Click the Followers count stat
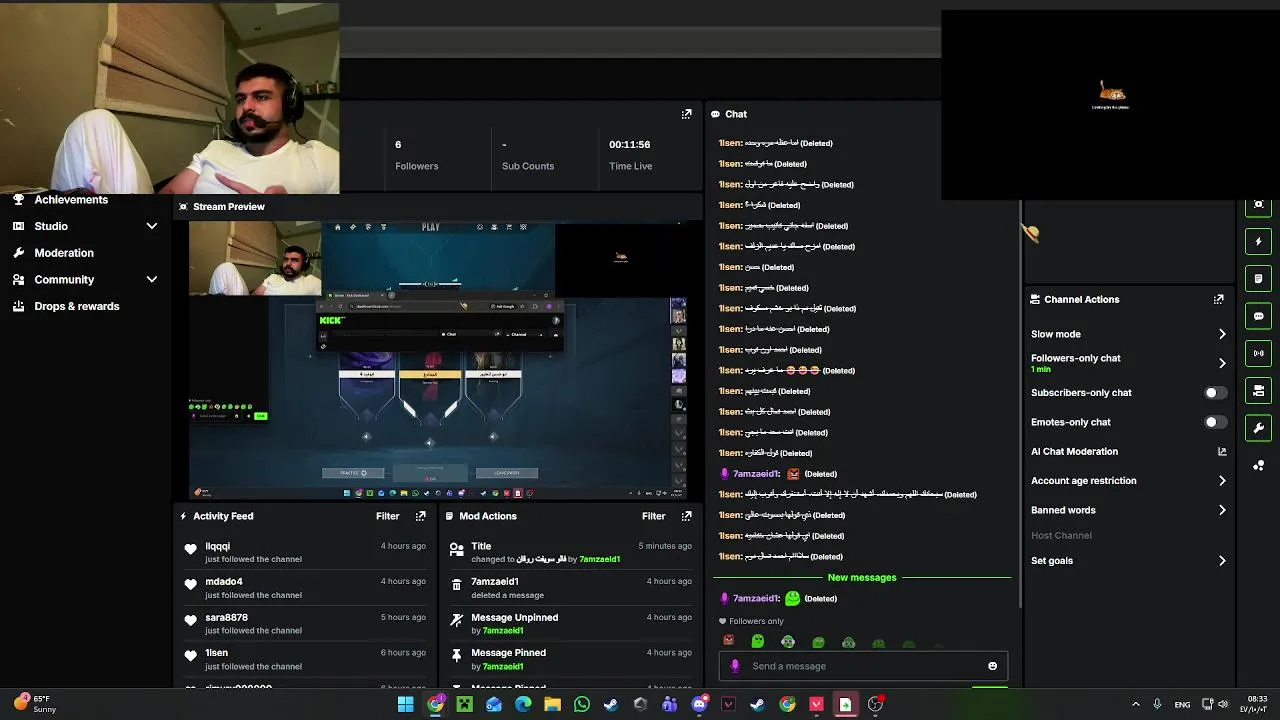 417,155
